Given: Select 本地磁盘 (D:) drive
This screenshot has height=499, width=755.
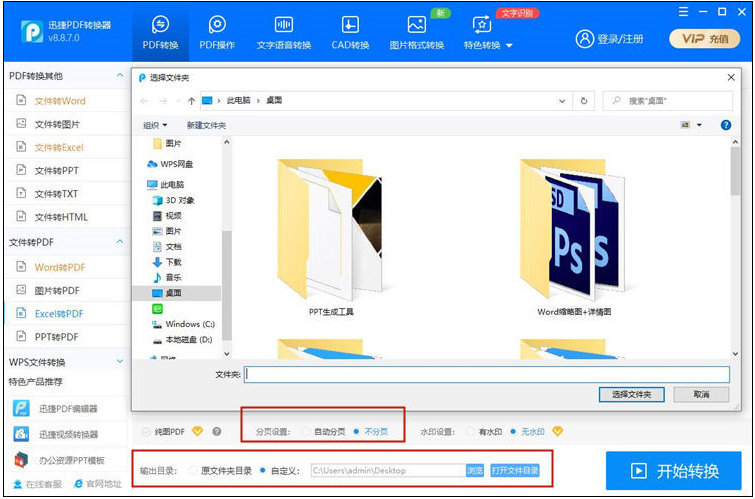Looking at the screenshot, I should tap(182, 340).
